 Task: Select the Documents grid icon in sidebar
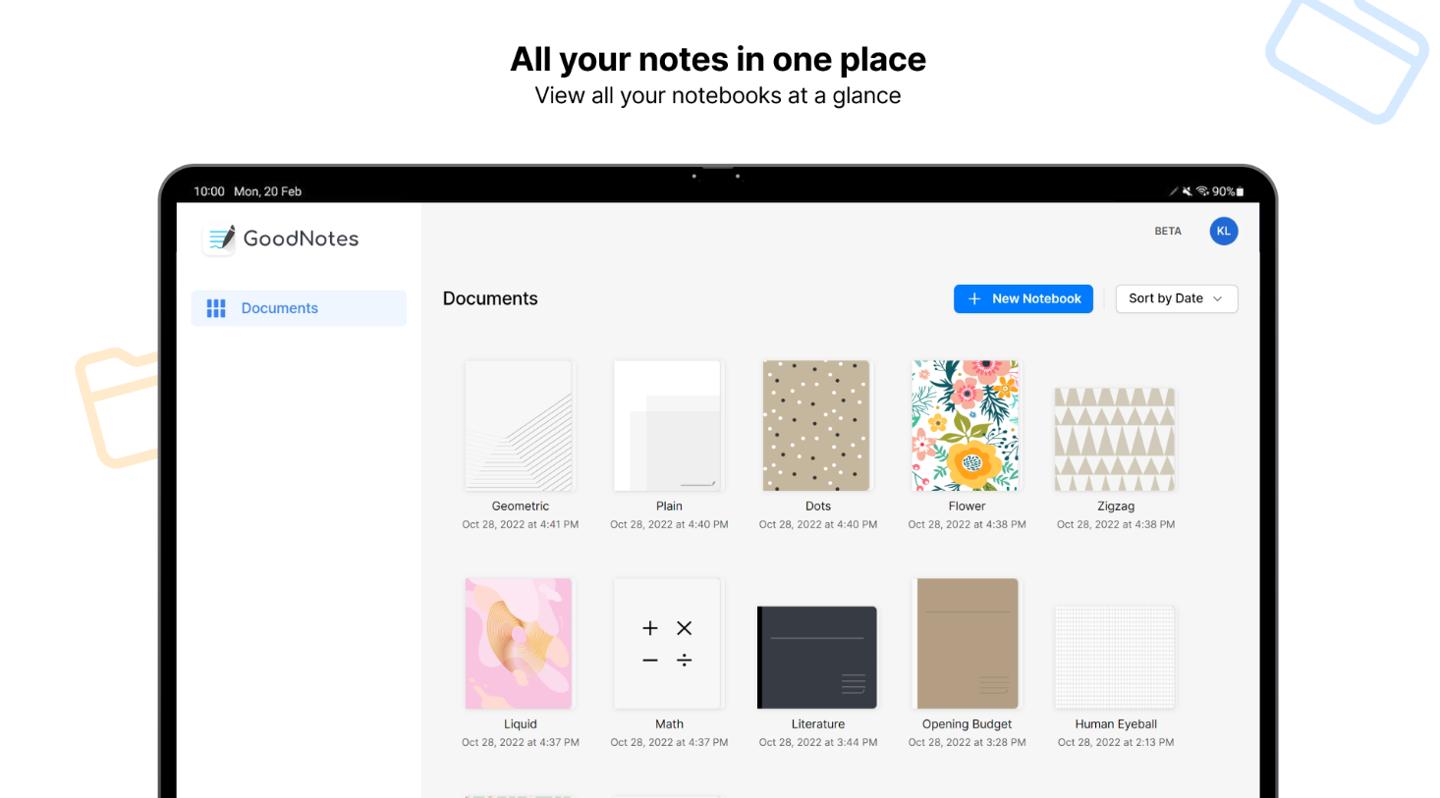(215, 308)
